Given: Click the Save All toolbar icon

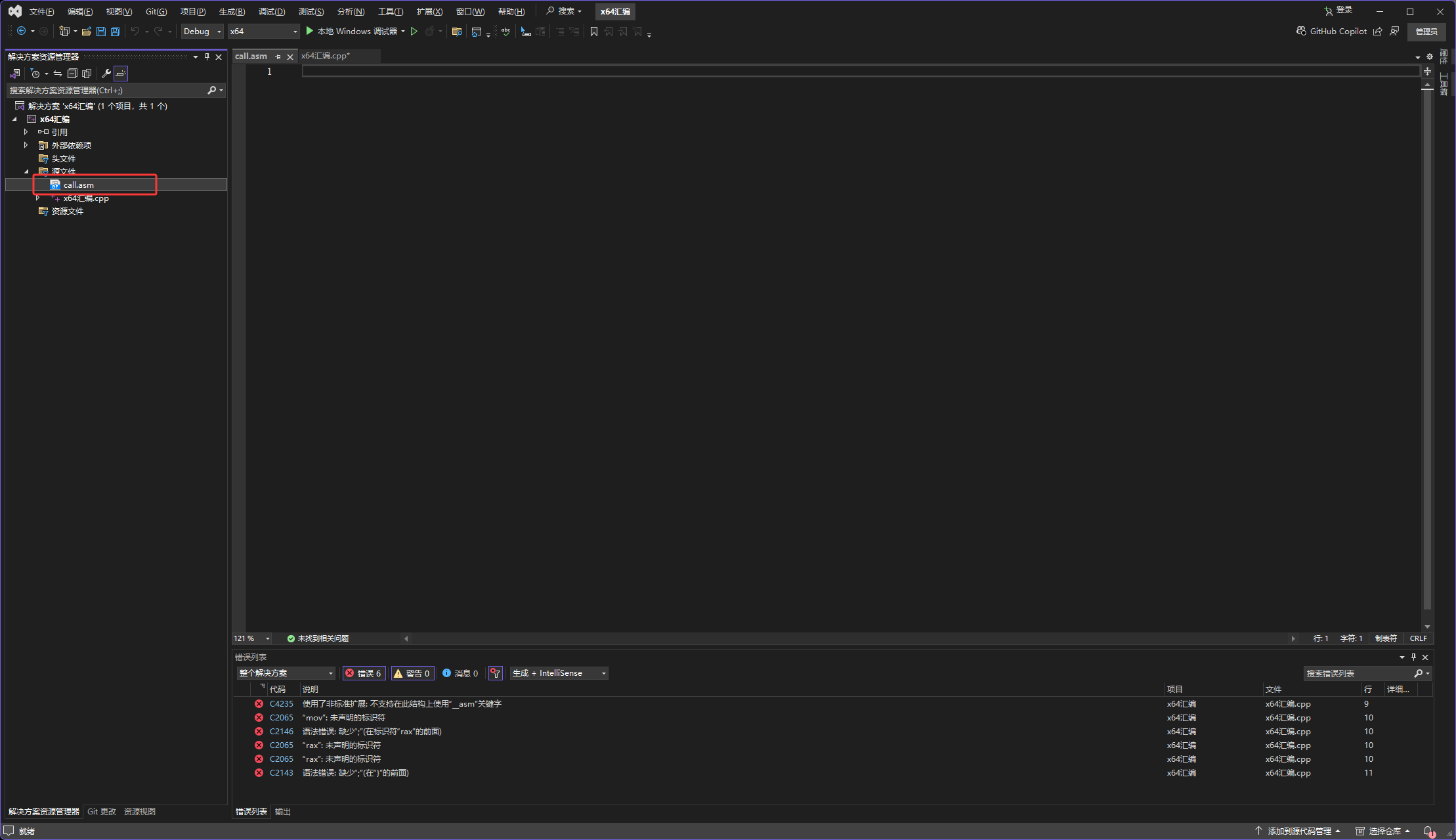Looking at the screenshot, I should click(x=116, y=32).
